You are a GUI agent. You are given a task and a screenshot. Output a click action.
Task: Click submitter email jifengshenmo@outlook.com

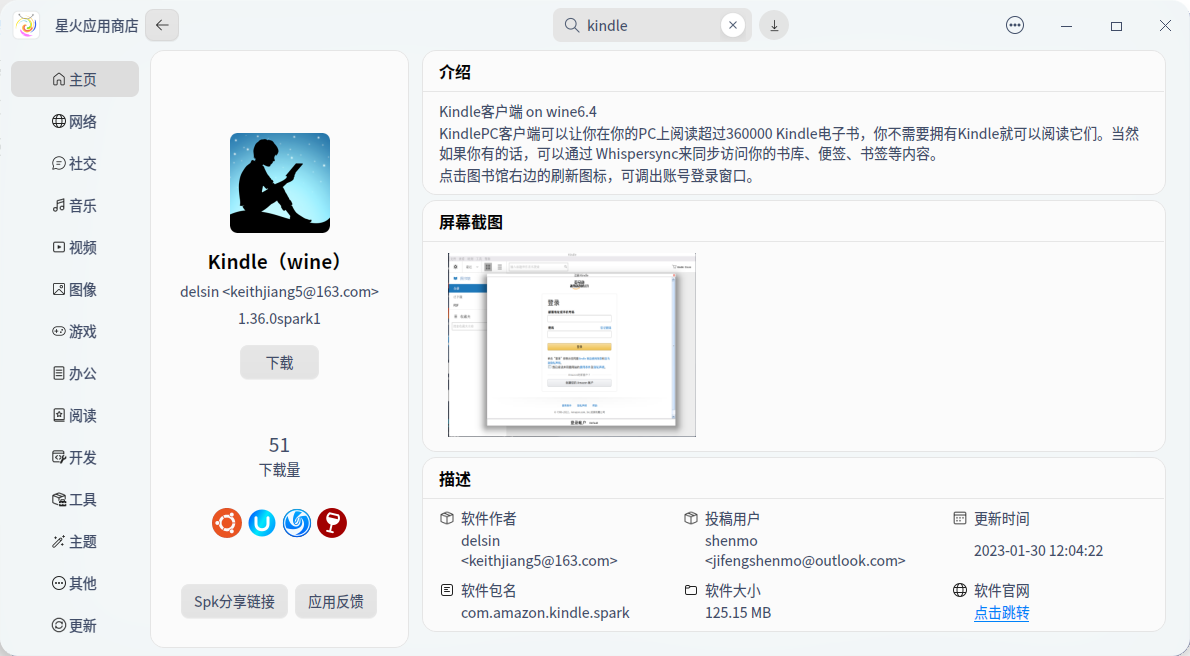[805, 560]
